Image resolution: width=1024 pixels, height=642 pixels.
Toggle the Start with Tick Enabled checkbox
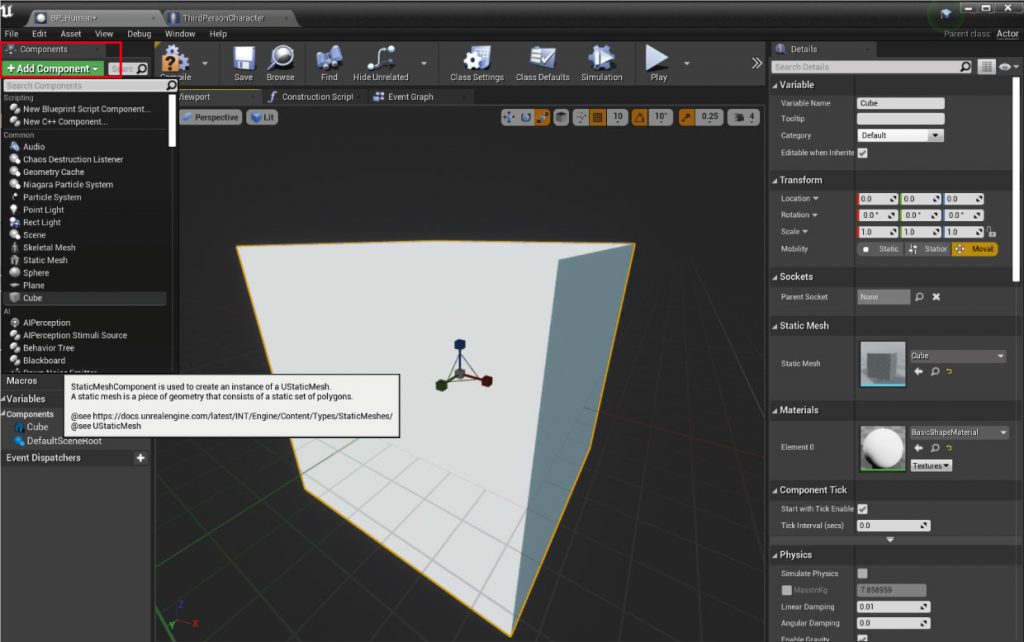pos(863,509)
